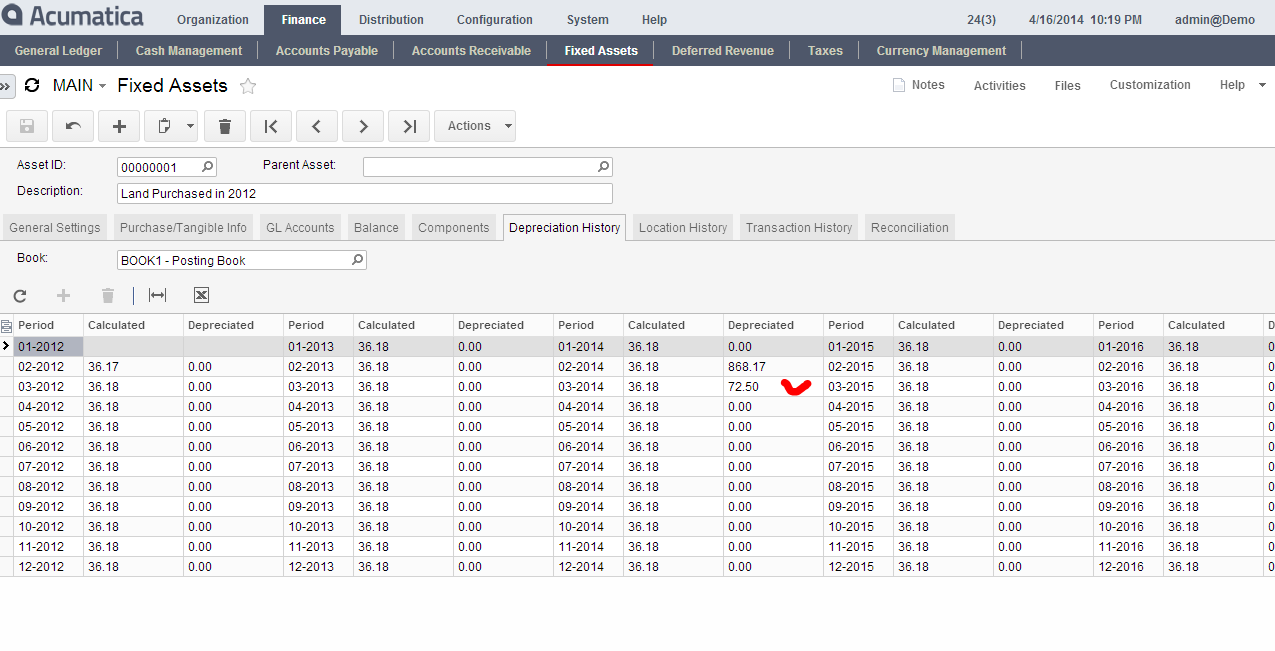The image size is (1275, 651).
Task: Click the grid add row icon
Action: [x=64, y=295]
